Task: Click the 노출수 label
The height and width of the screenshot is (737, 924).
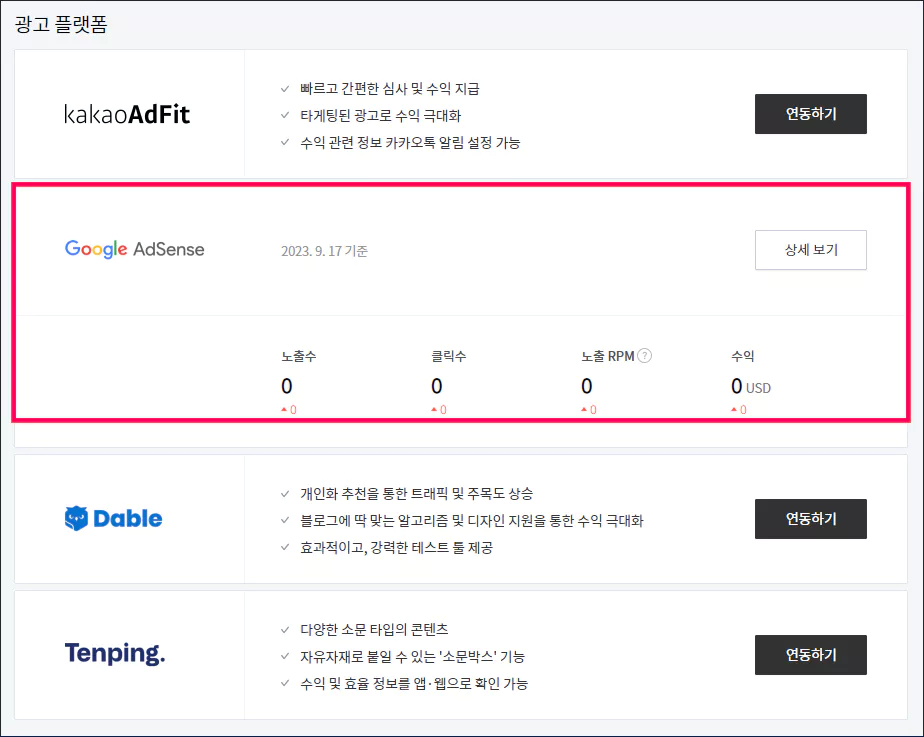Action: click(x=298, y=356)
